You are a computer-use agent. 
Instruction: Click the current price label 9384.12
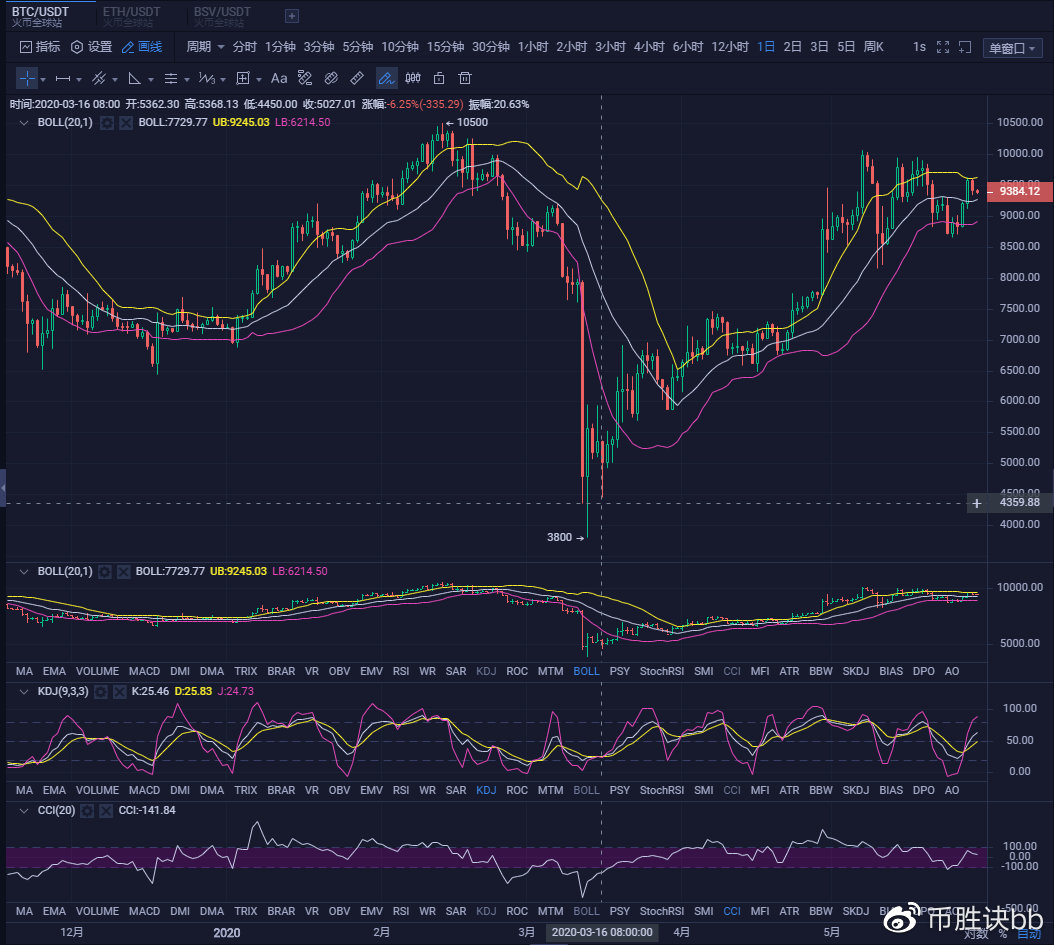click(1019, 192)
